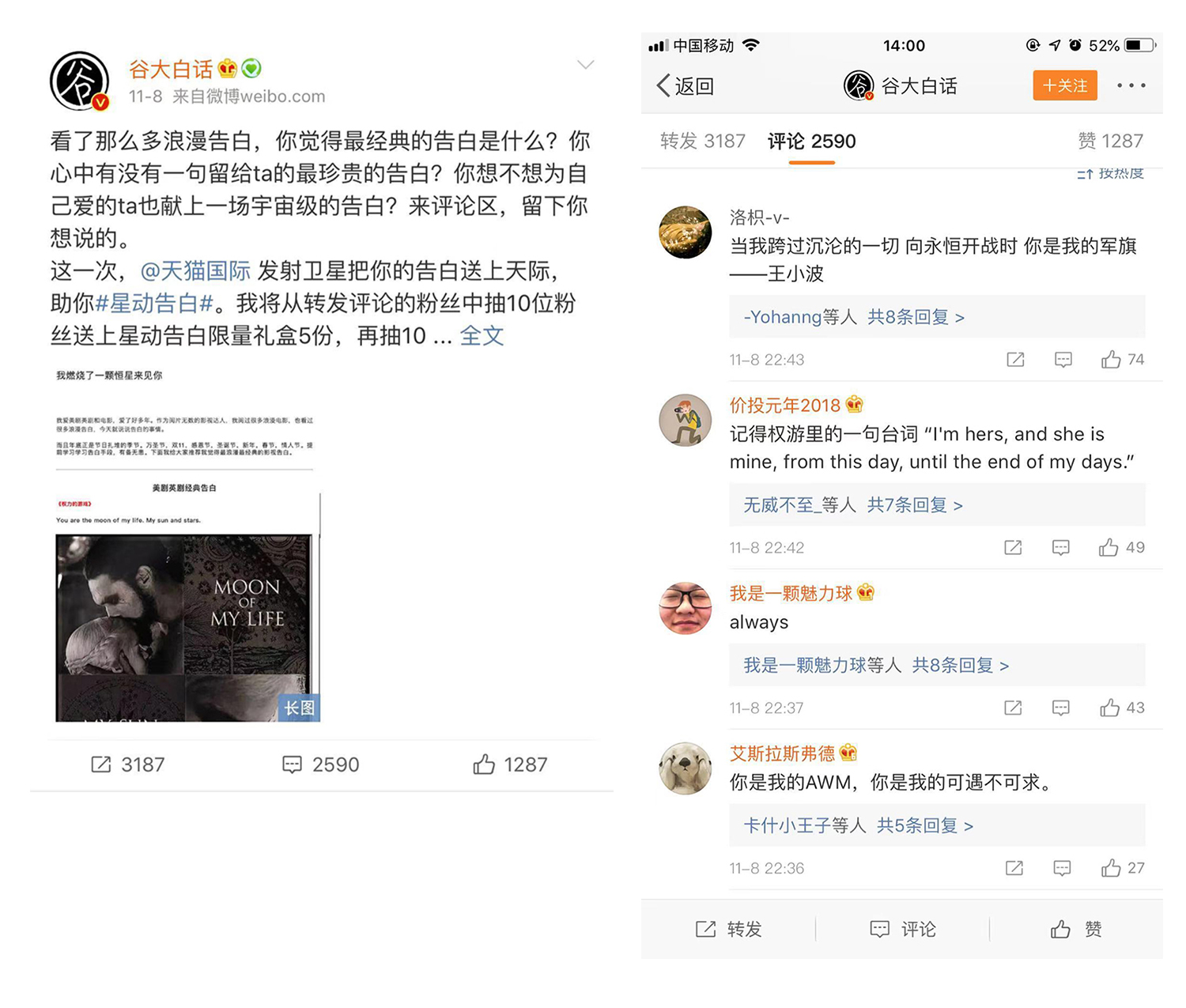Follow 谷大白话 with the +关注 button
Screen dimensions: 1186x1008
pos(1065,85)
